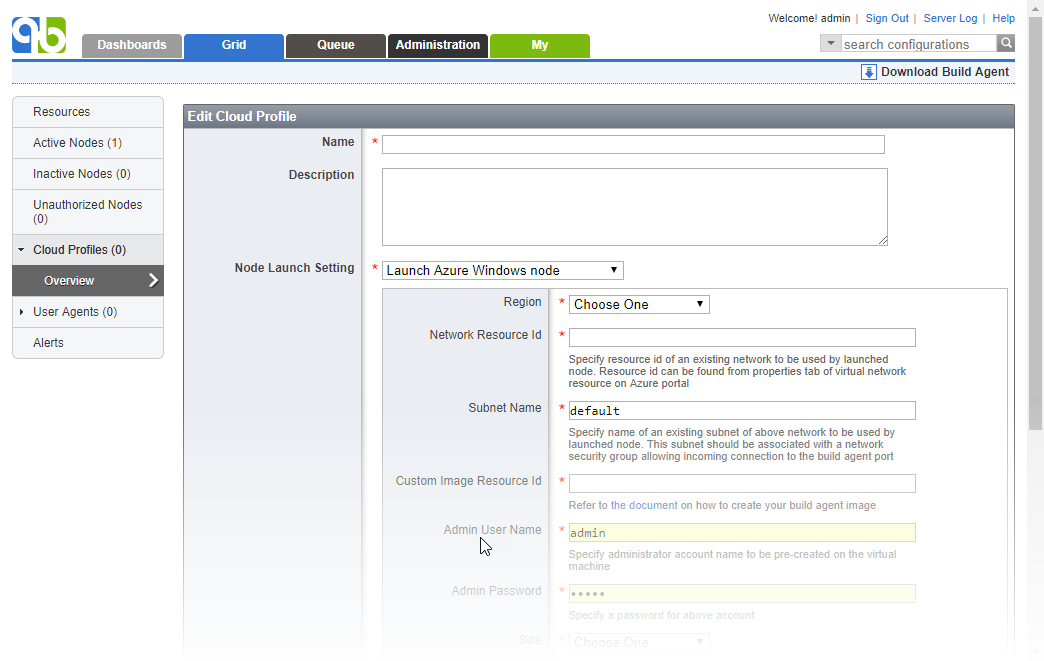Open the search scope dropdown arrow

coord(830,43)
